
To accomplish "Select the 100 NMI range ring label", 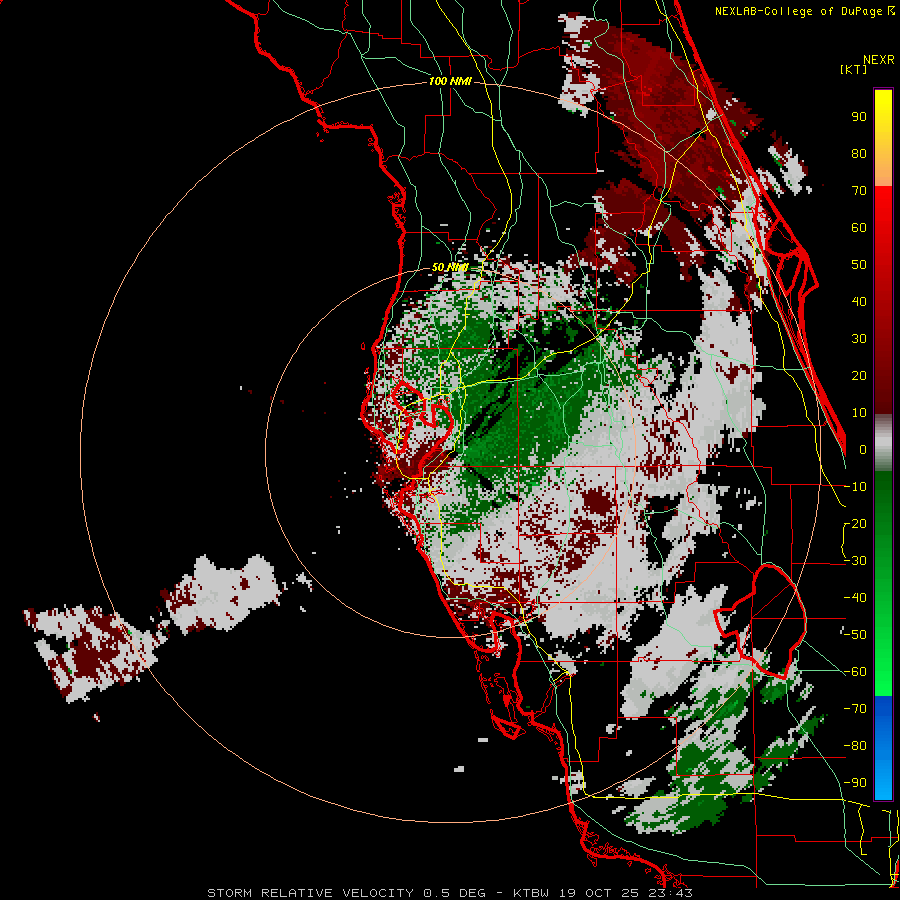I will pos(450,82).
